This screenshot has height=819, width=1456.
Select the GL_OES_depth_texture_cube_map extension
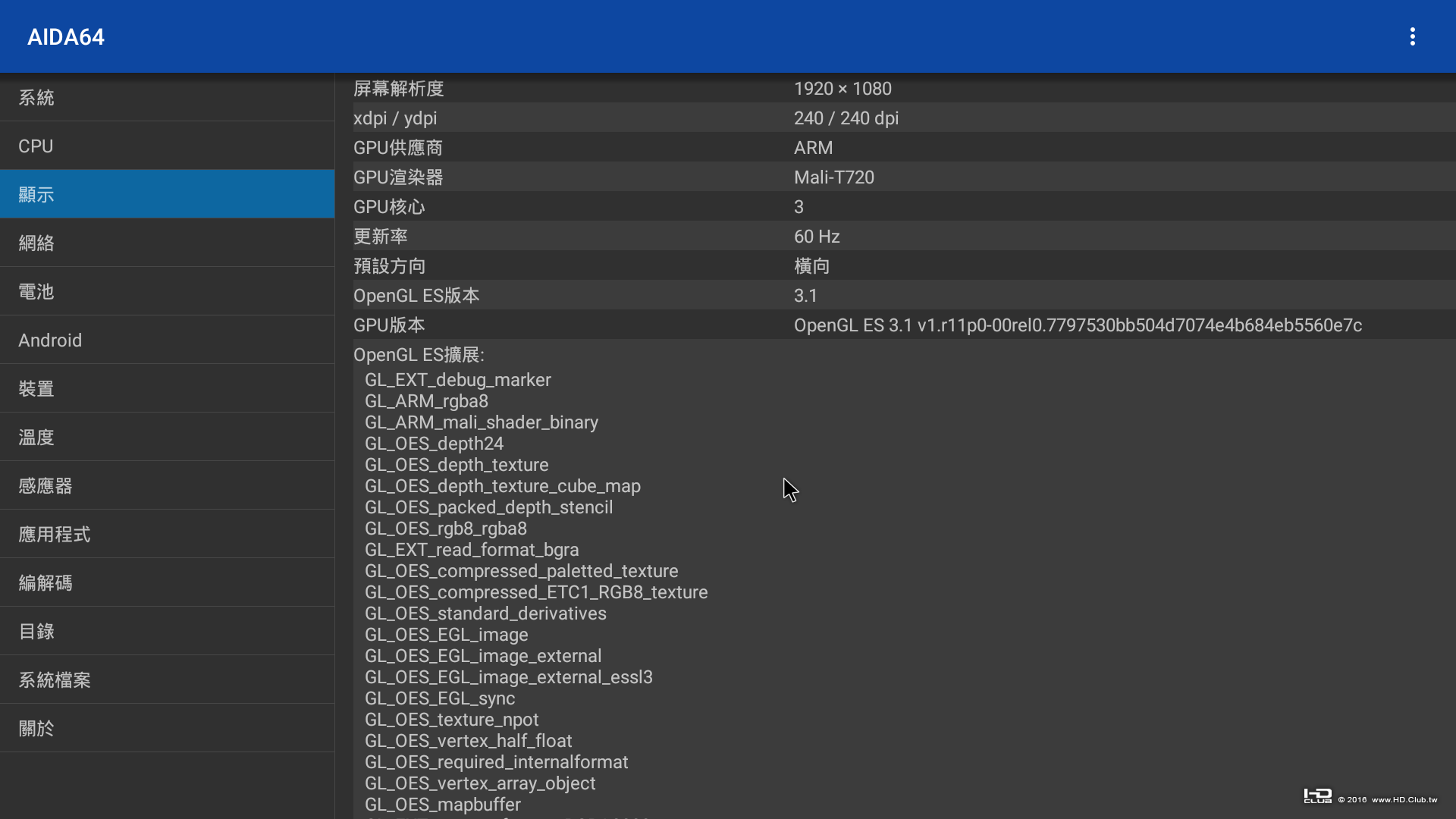tap(503, 486)
